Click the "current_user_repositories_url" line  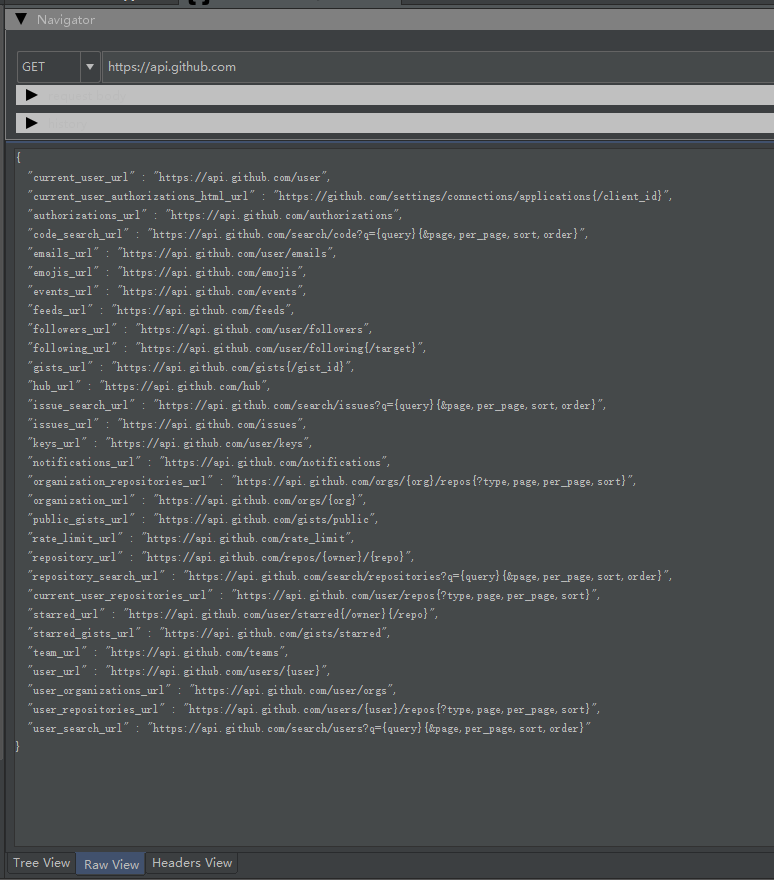click(314, 596)
